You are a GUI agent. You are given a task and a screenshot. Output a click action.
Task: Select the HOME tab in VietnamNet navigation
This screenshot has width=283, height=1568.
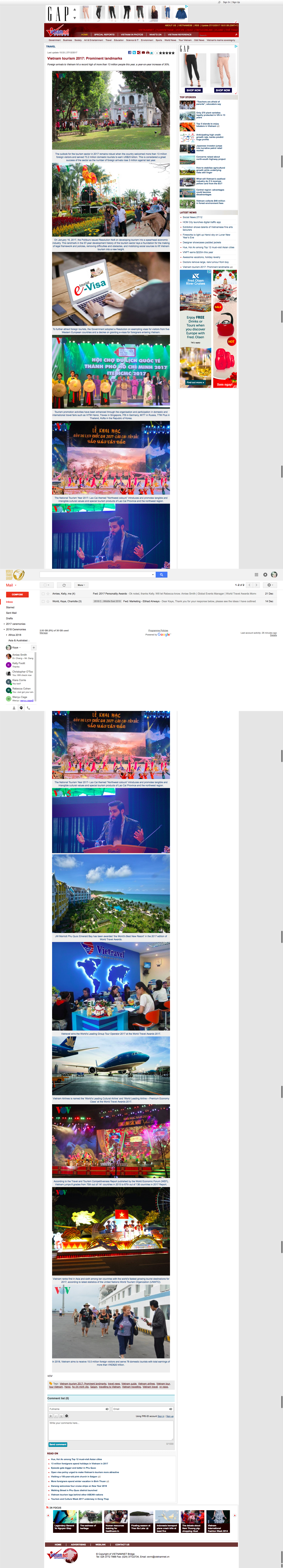pyautogui.click(x=85, y=35)
